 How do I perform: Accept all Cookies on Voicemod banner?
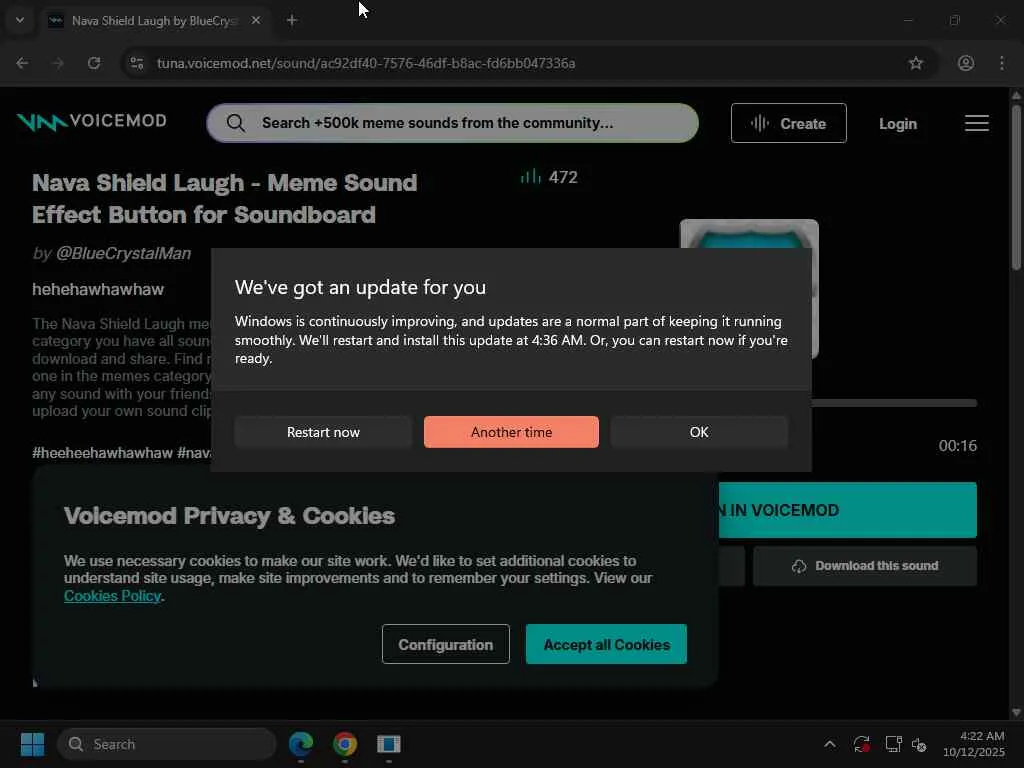606,644
